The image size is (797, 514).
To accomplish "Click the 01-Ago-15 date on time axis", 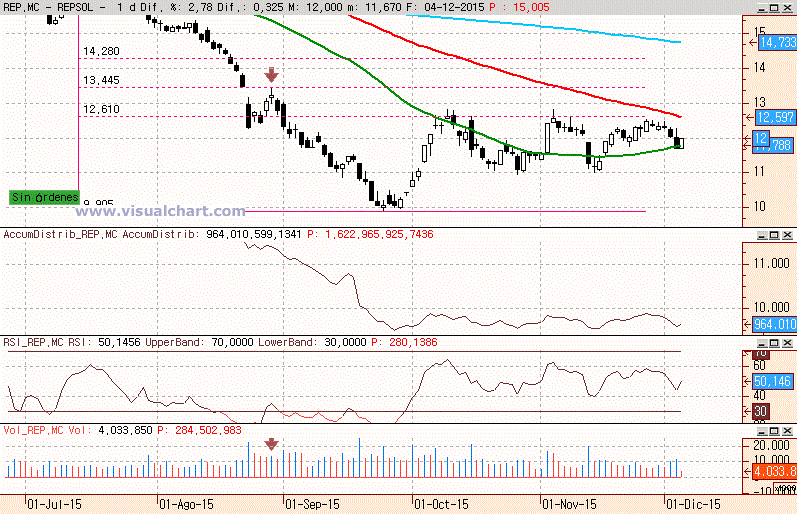I will (186, 504).
